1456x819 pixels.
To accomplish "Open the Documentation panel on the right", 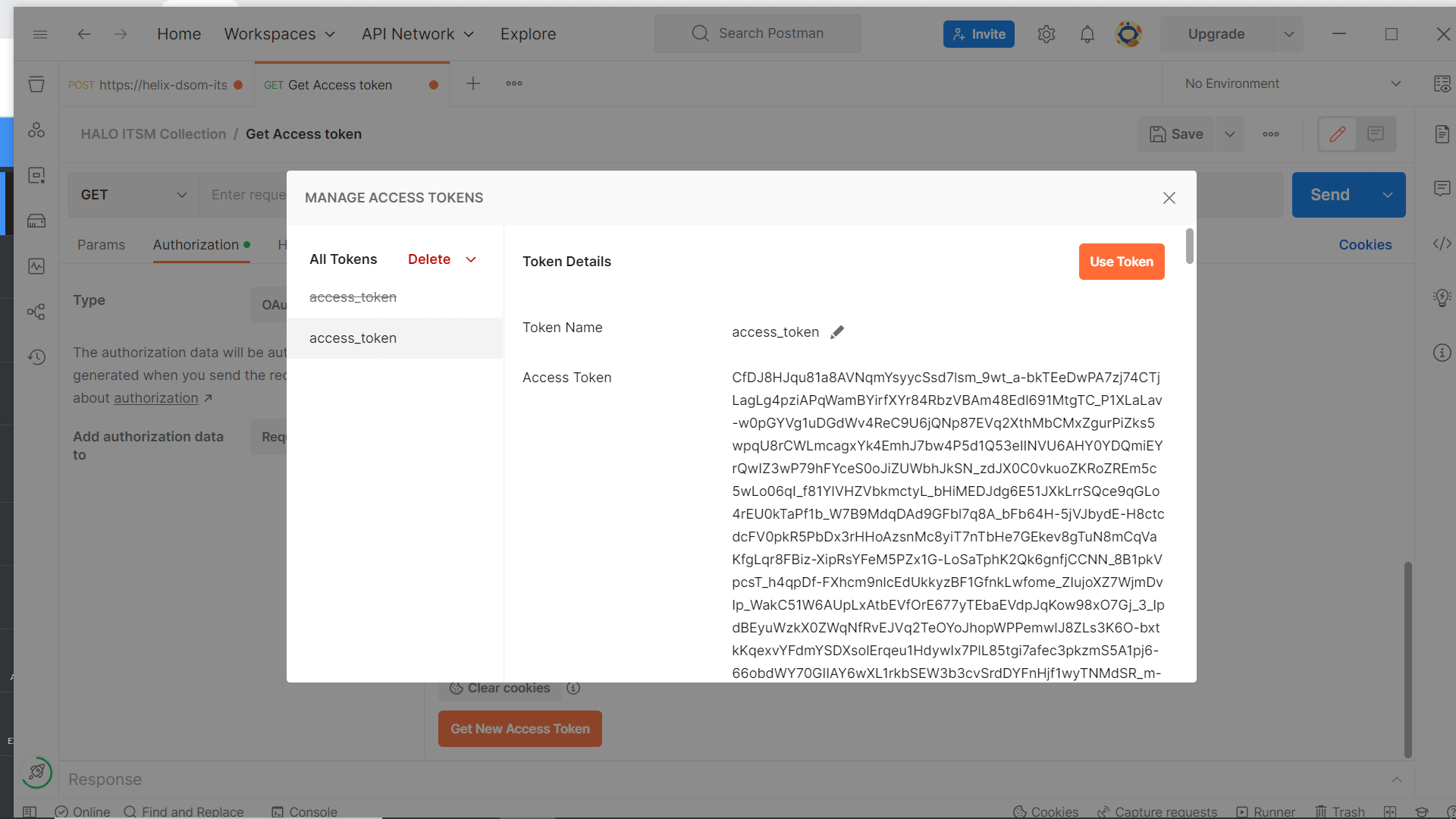I will tap(1443, 133).
